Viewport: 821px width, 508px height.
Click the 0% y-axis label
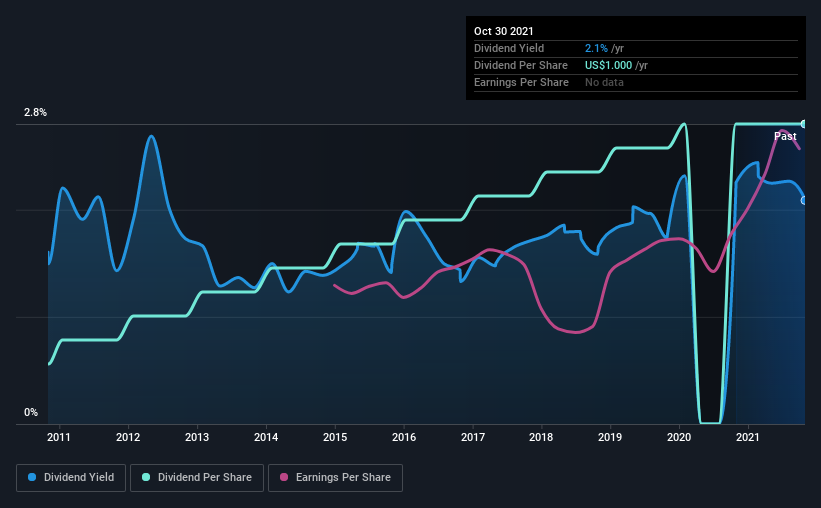tap(31, 412)
